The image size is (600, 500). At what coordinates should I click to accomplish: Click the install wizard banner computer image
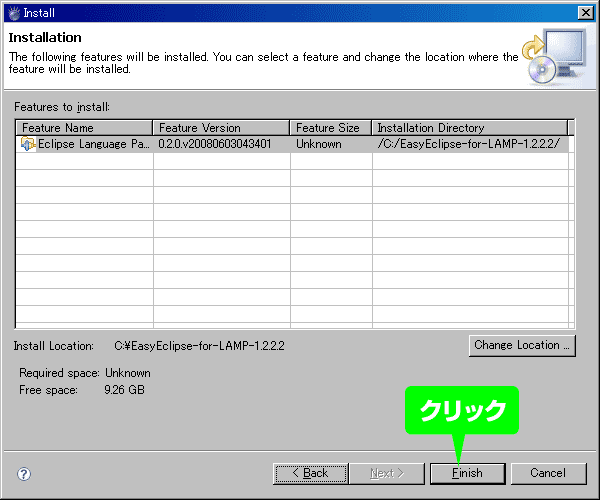point(555,57)
